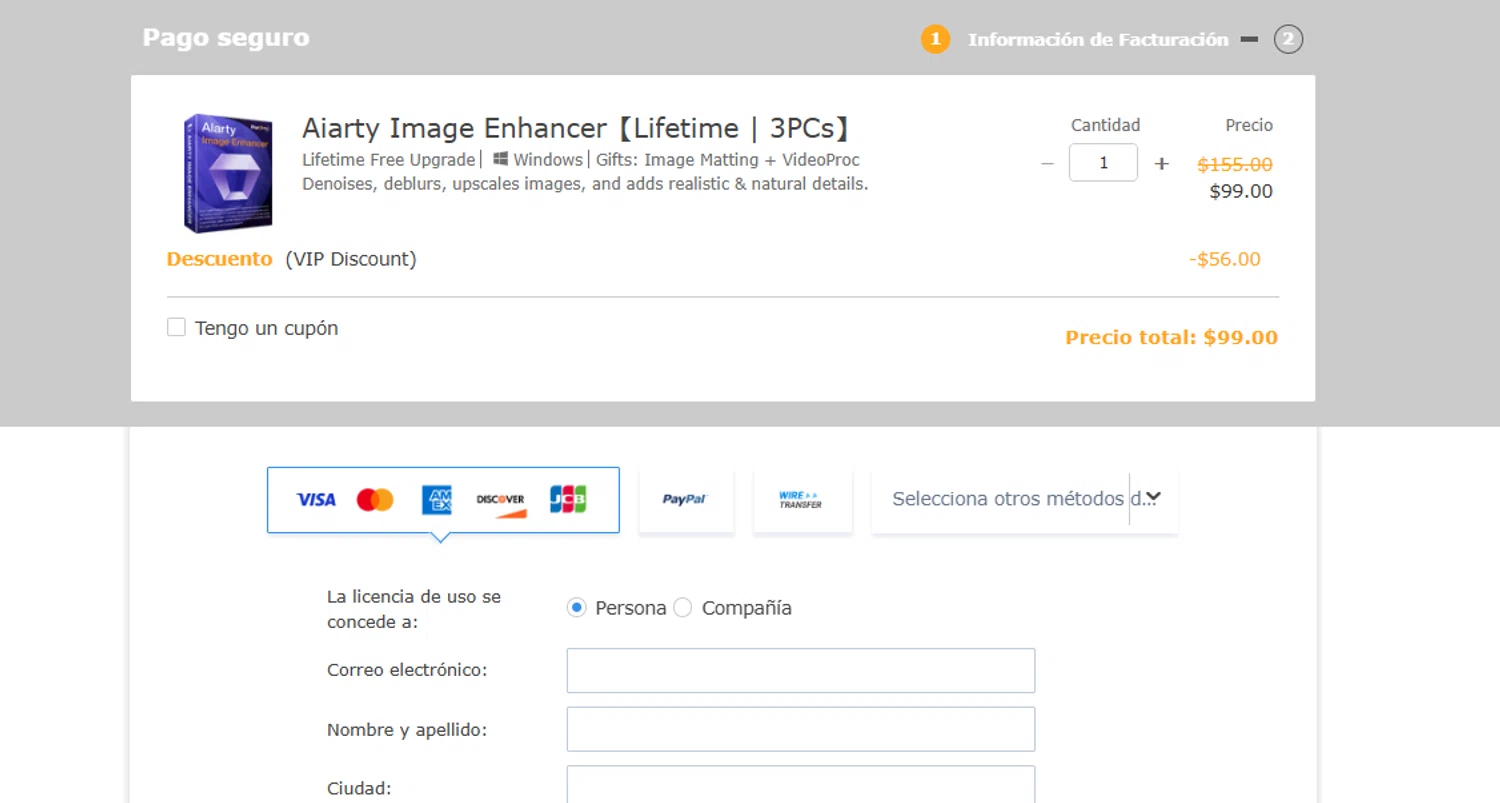Image resolution: width=1500 pixels, height=803 pixels.
Task: Check the 'Tengo un cupón' checkbox
Action: tap(177, 327)
